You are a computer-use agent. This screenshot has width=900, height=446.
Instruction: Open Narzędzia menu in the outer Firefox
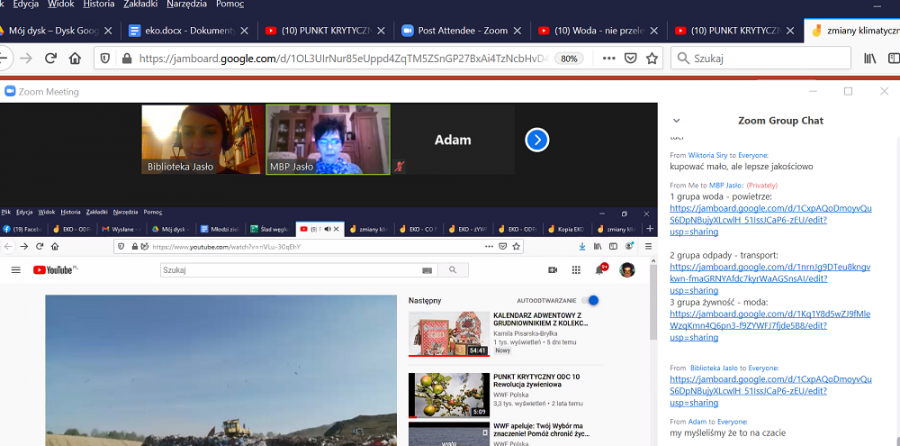187,5
